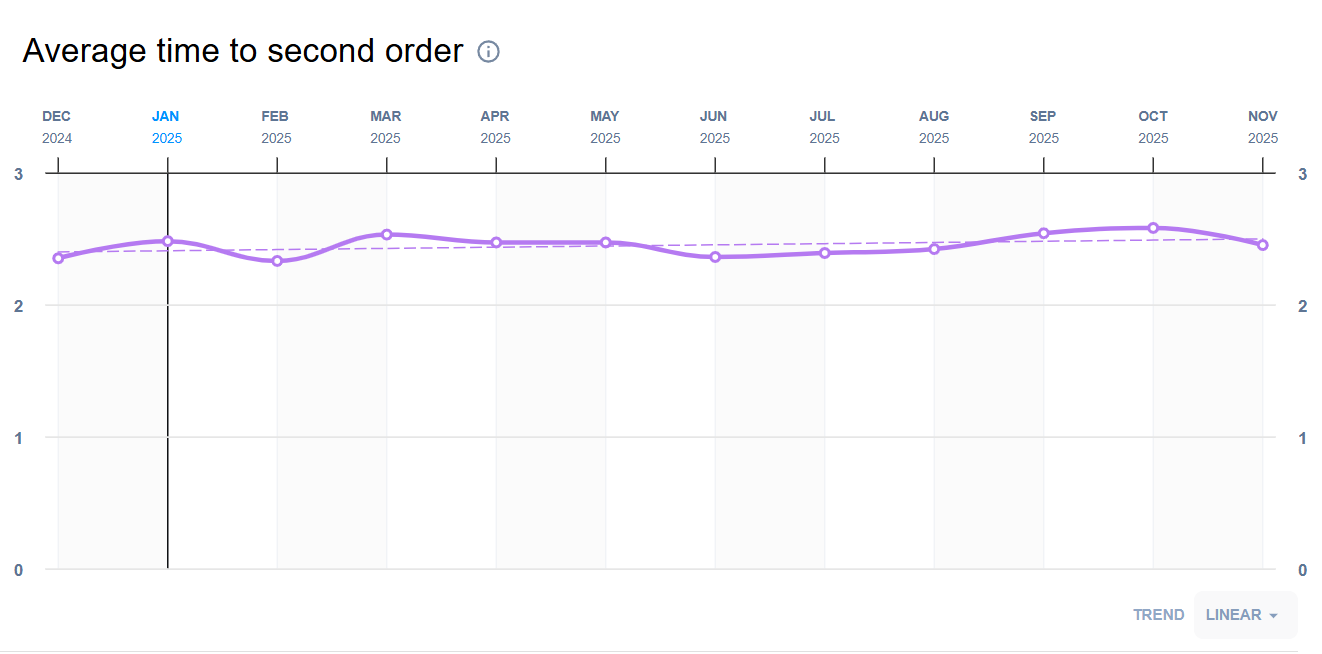Select the DEC 2024 month label
1322x654 pixels.
(57, 127)
